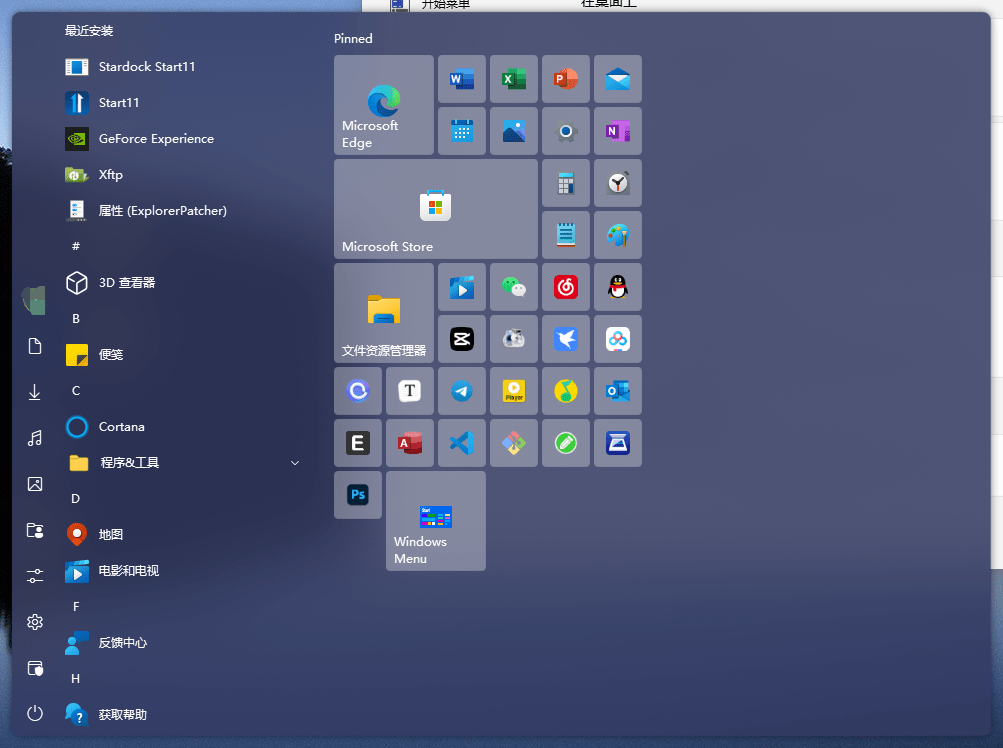The height and width of the screenshot is (748, 1003).
Task: Open the yellow Player tile
Action: point(514,391)
